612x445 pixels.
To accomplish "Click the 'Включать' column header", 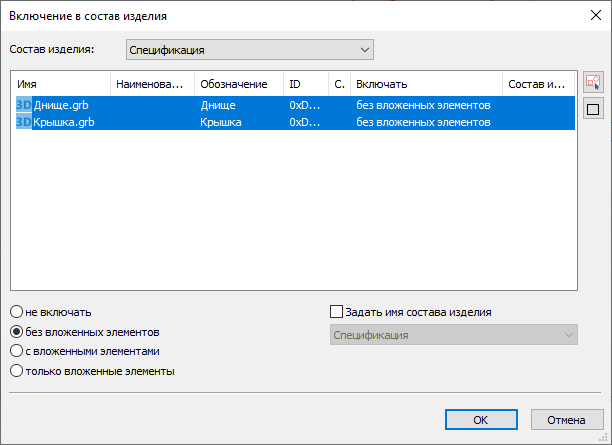I will 425,84.
